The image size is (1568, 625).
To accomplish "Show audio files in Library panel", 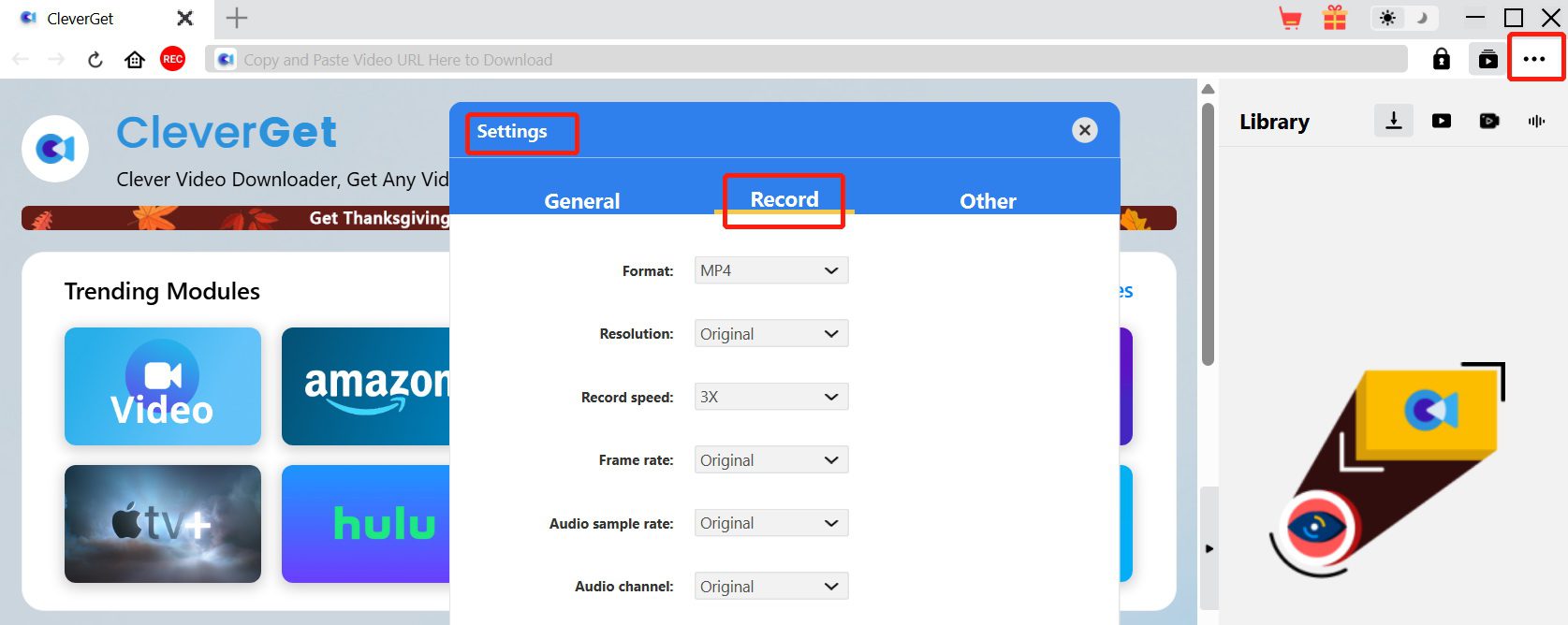I will (1536, 121).
